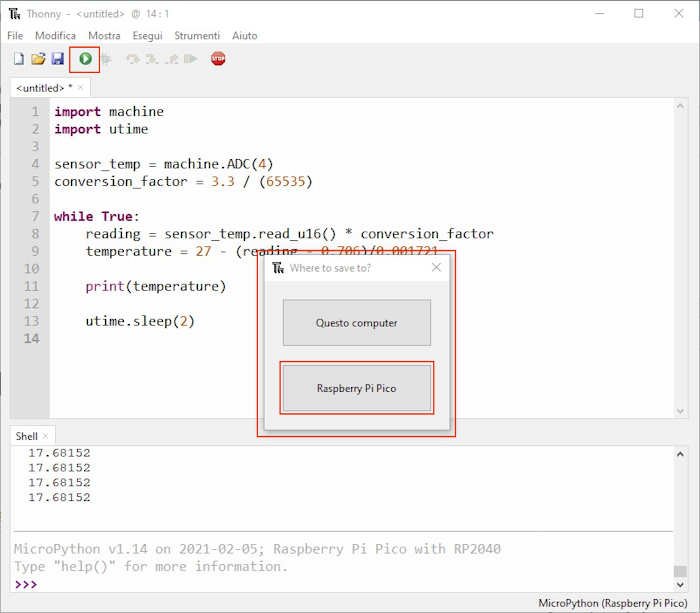Open the File menu
Viewport: 700px width, 613px height.
15,35
